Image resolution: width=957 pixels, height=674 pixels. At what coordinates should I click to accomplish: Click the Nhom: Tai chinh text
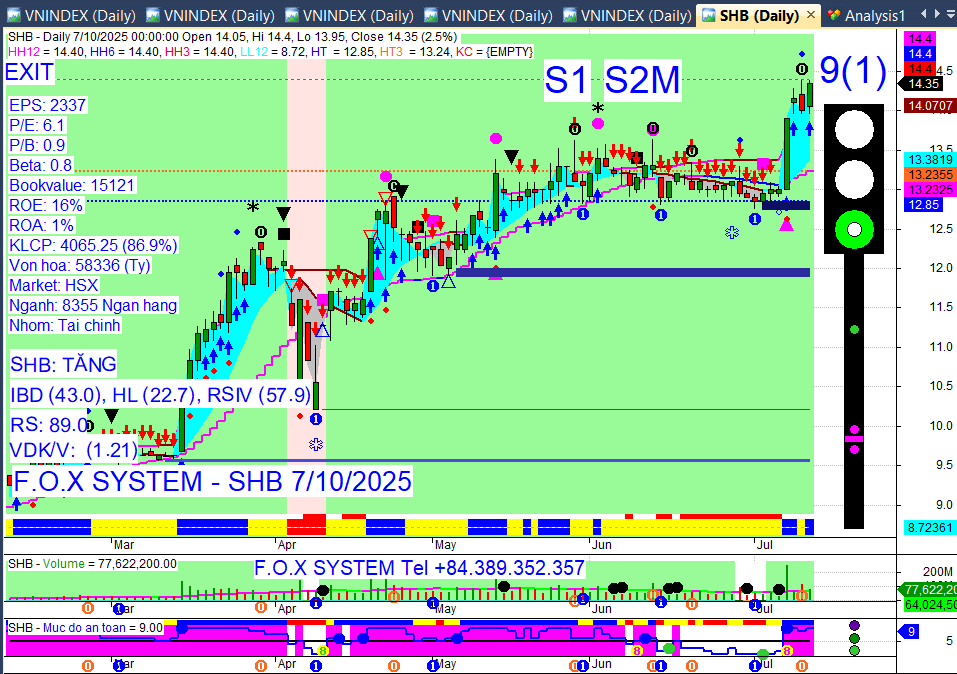[x=65, y=325]
